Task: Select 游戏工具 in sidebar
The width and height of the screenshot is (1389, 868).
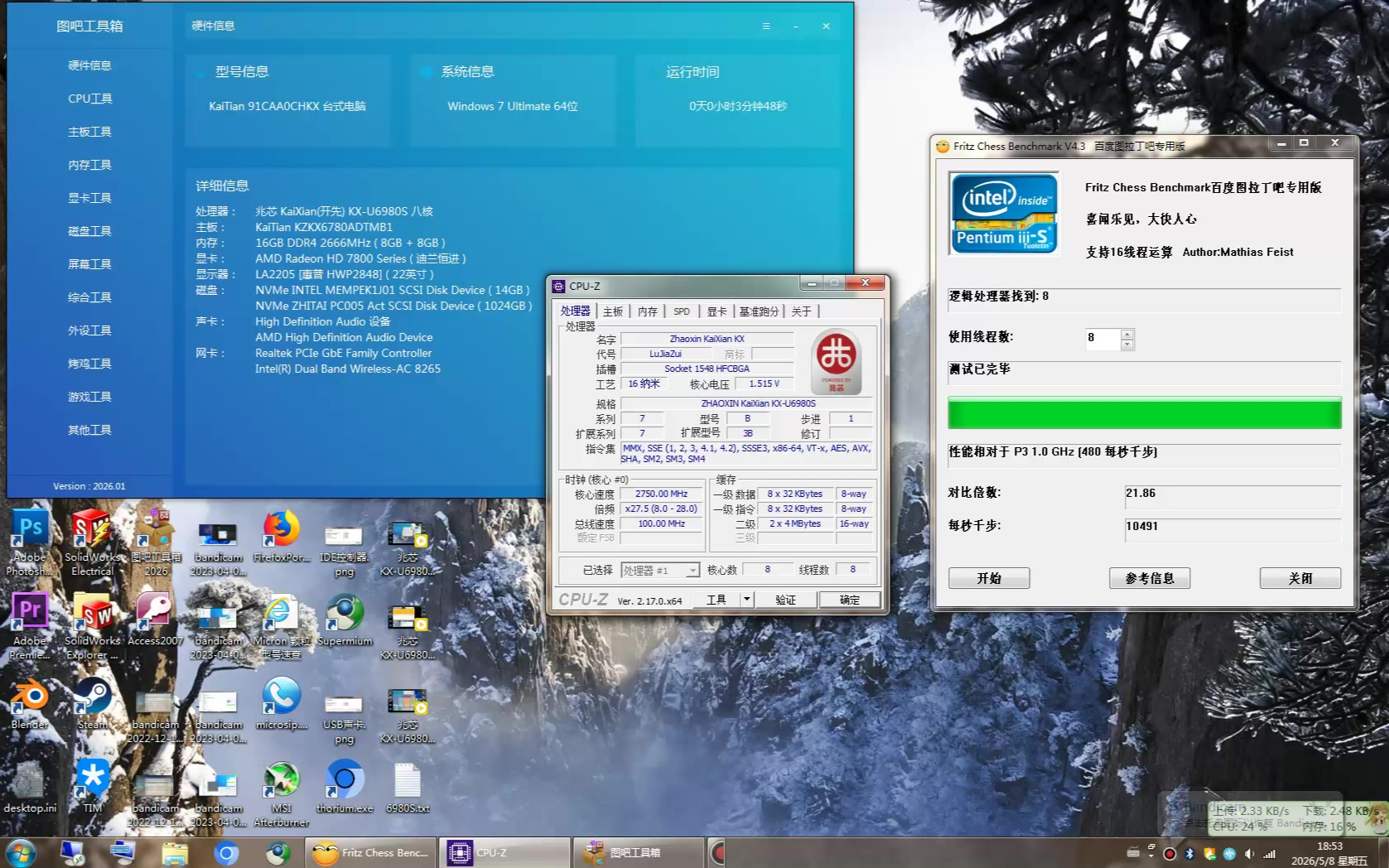Action: click(89, 397)
